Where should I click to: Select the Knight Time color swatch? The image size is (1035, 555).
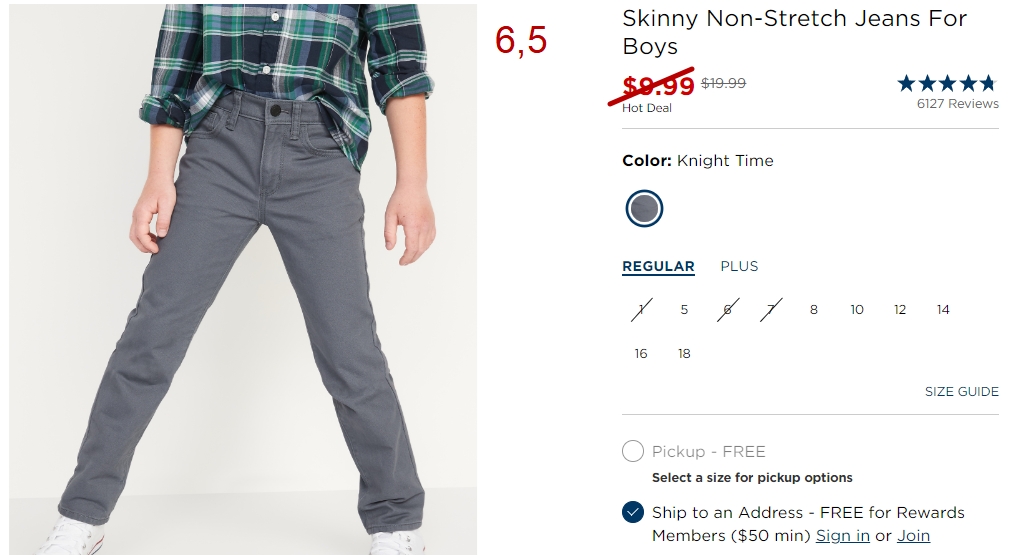(644, 209)
